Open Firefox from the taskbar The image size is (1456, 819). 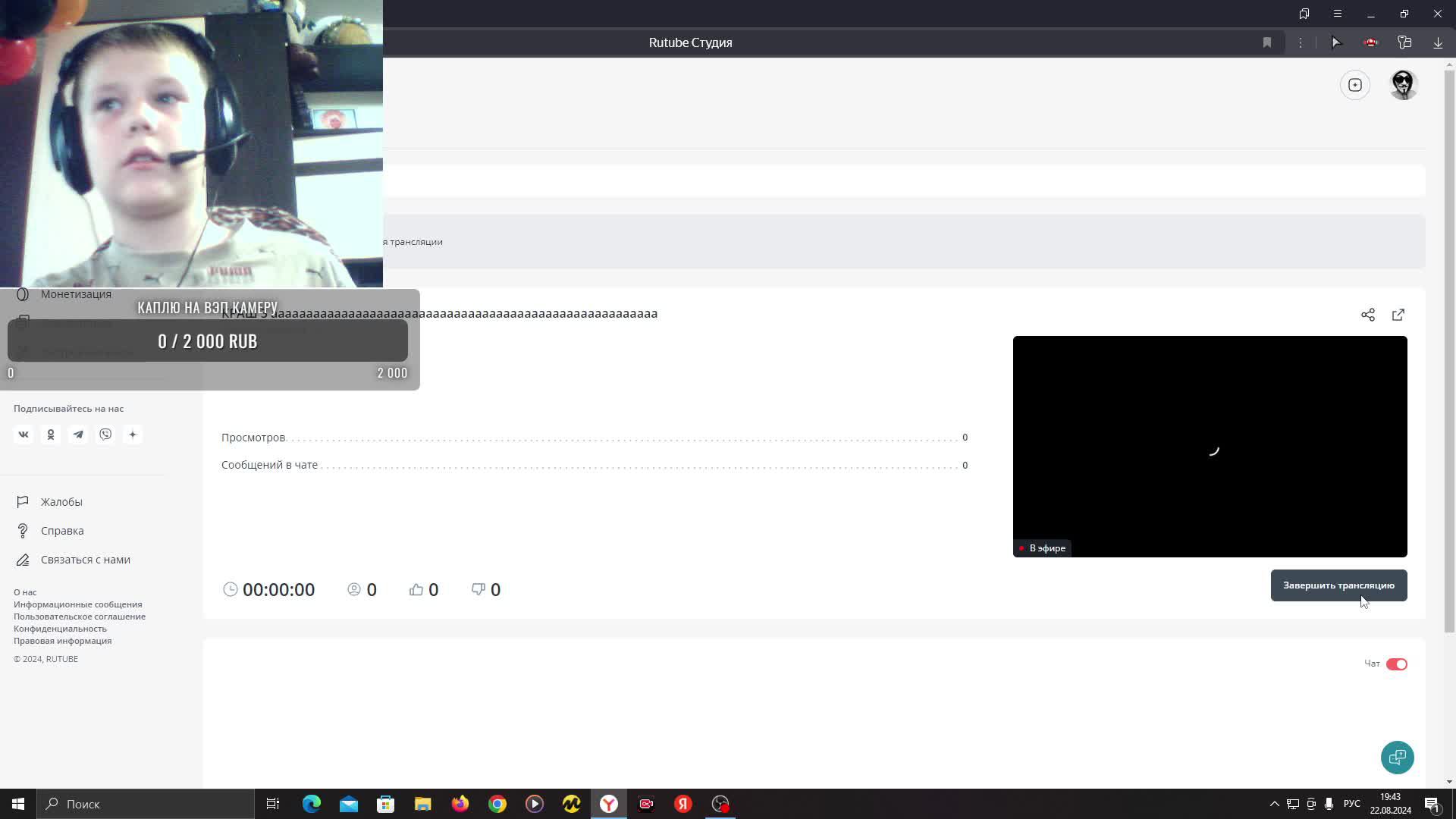tap(460, 804)
